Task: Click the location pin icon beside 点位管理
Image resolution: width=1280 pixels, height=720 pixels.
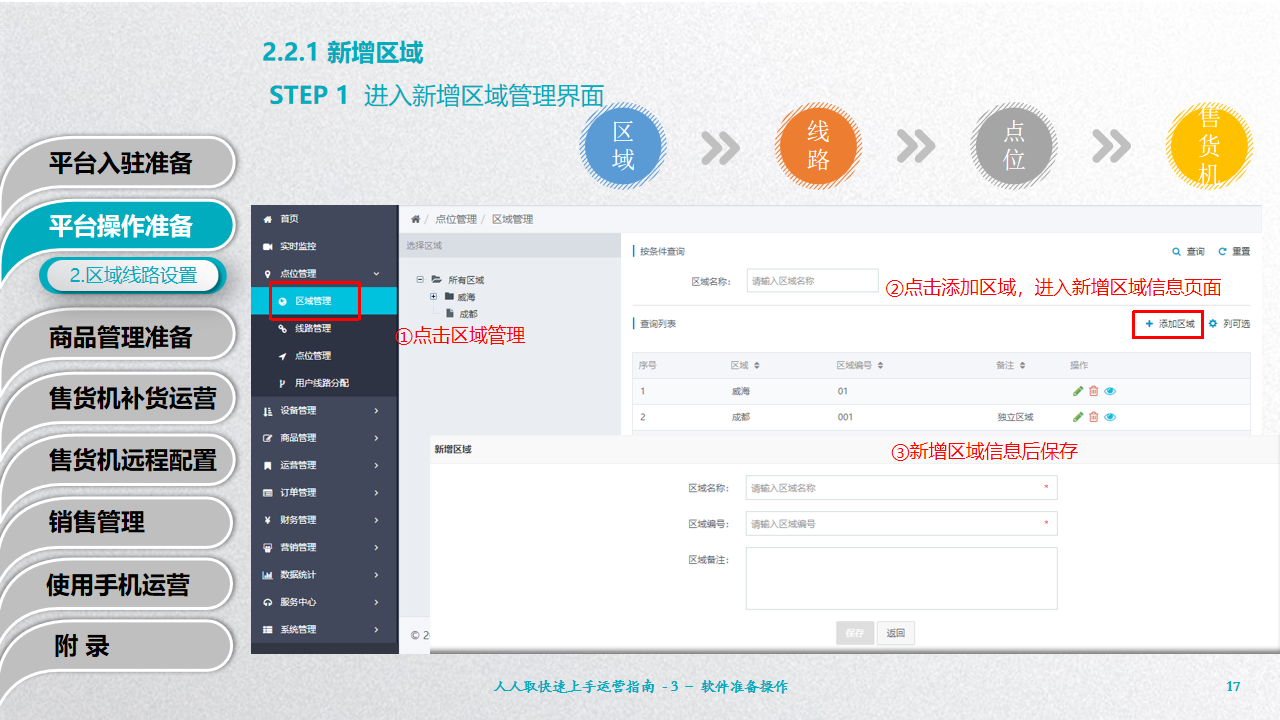Action: 267,273
